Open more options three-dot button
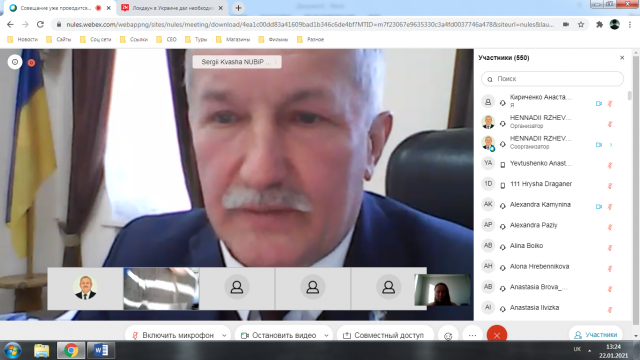The height and width of the screenshot is (360, 640). click(473, 336)
